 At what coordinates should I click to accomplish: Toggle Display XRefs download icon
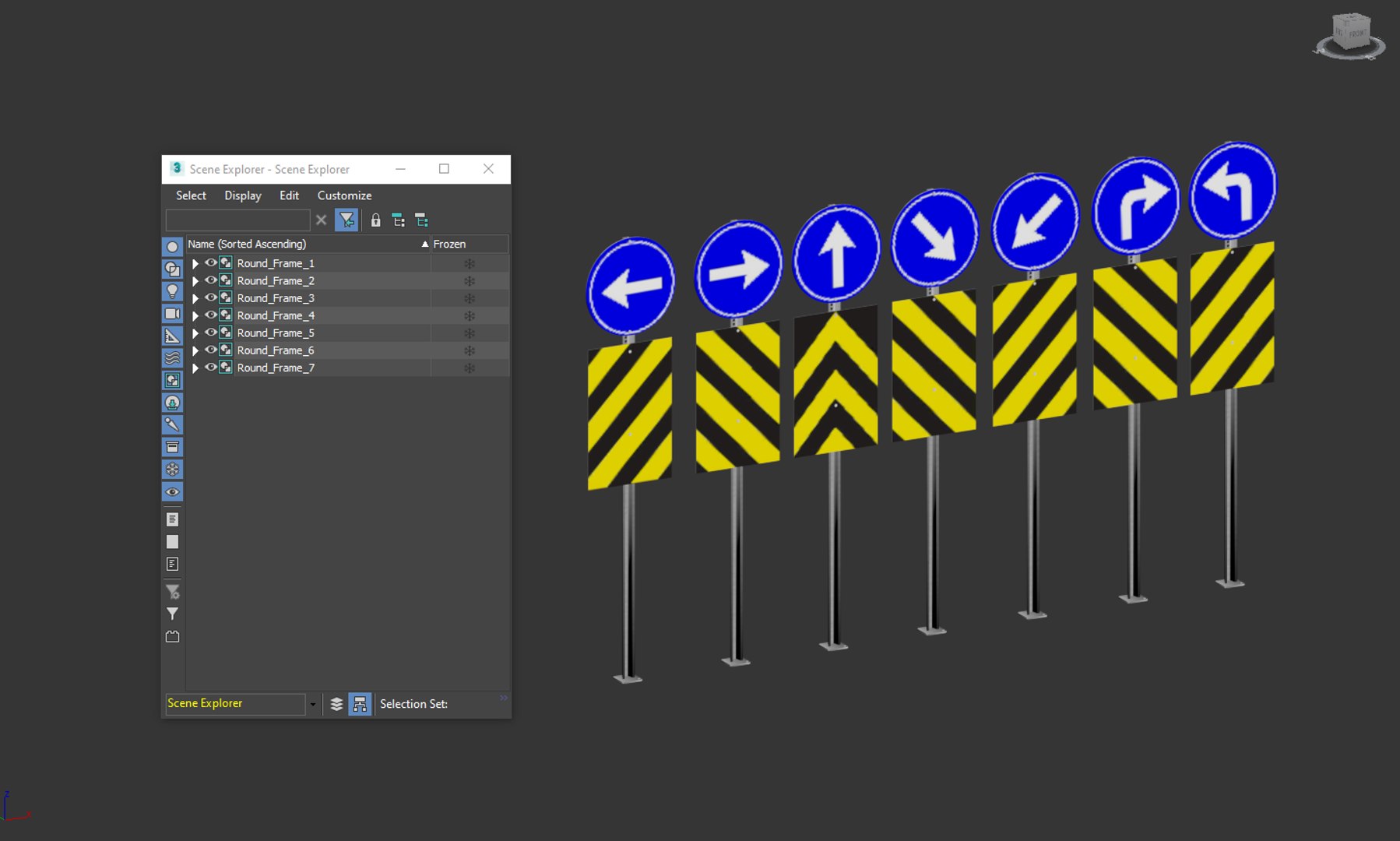point(172,403)
